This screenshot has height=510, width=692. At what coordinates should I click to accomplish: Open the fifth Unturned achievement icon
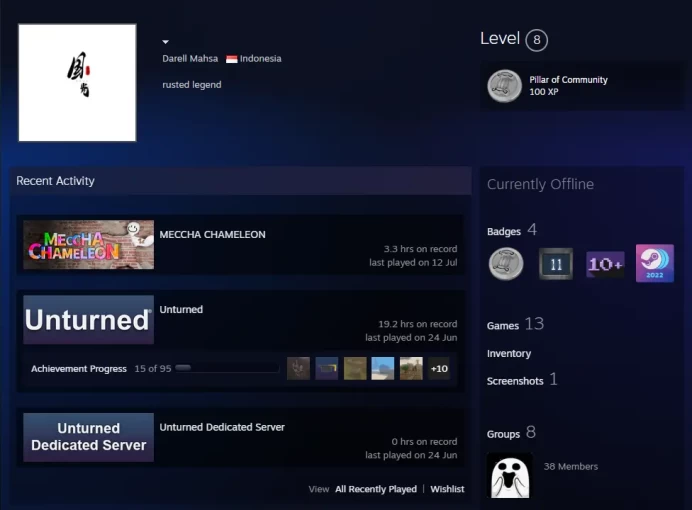click(x=411, y=368)
